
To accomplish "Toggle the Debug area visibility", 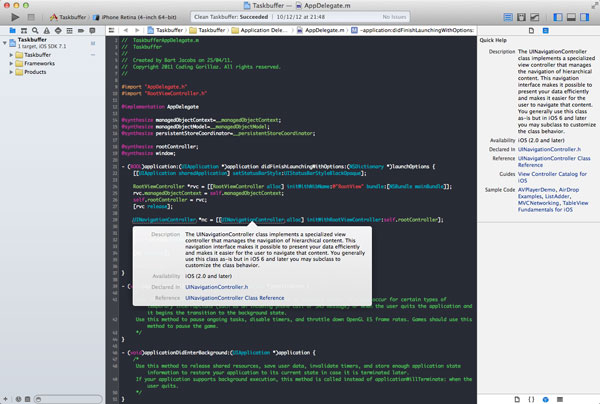I will click(571, 17).
